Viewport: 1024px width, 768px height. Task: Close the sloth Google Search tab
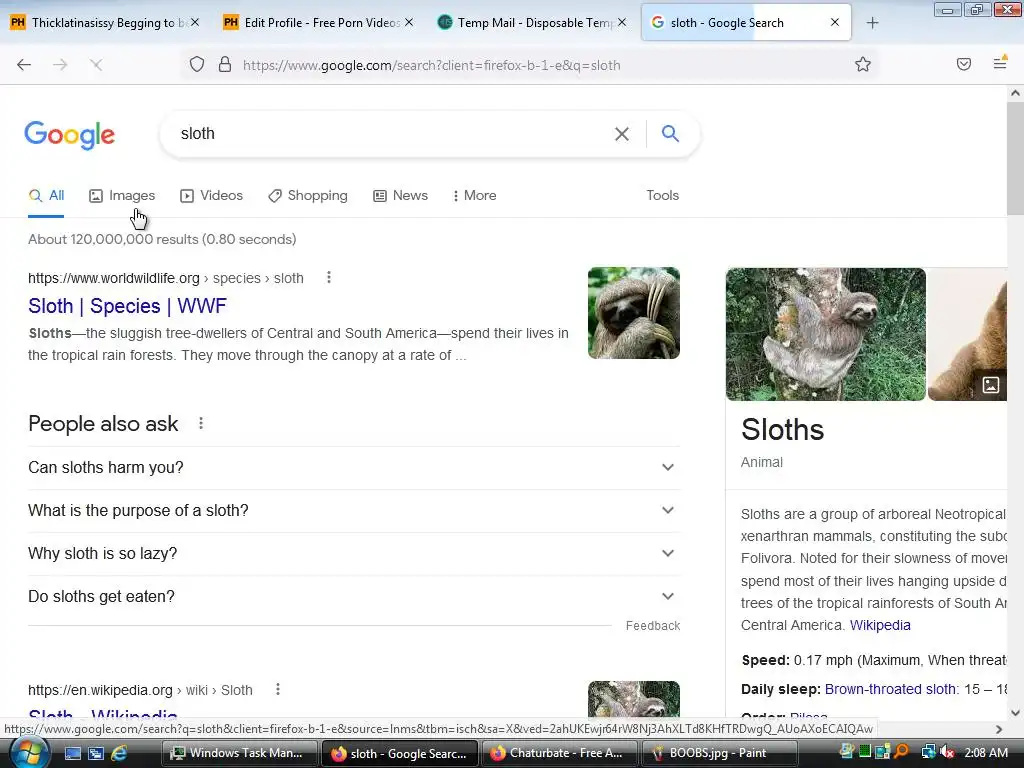coord(835,22)
